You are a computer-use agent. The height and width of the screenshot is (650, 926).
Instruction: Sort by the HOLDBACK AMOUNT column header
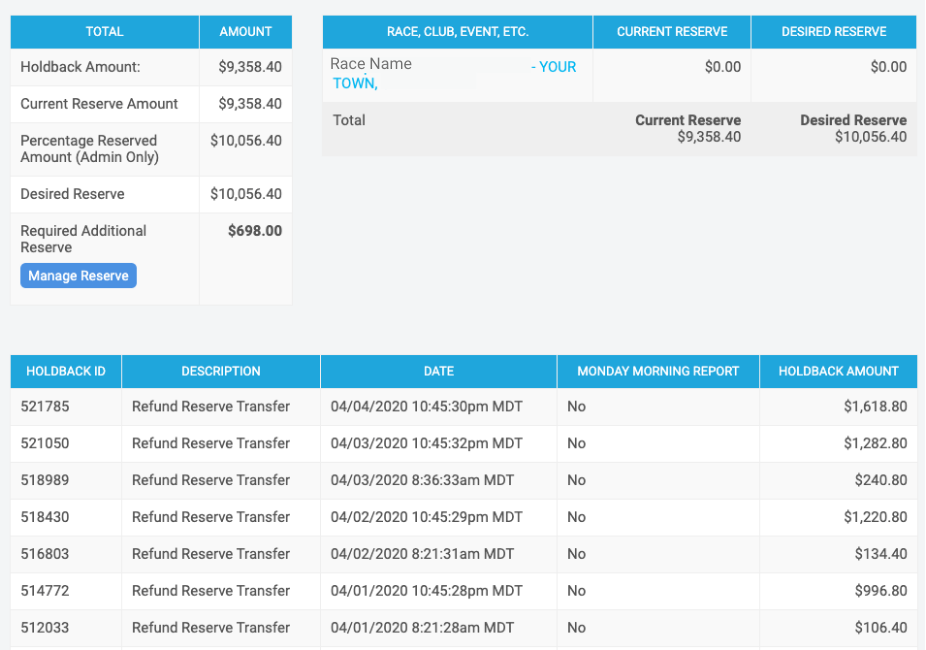pyautogui.click(x=838, y=371)
